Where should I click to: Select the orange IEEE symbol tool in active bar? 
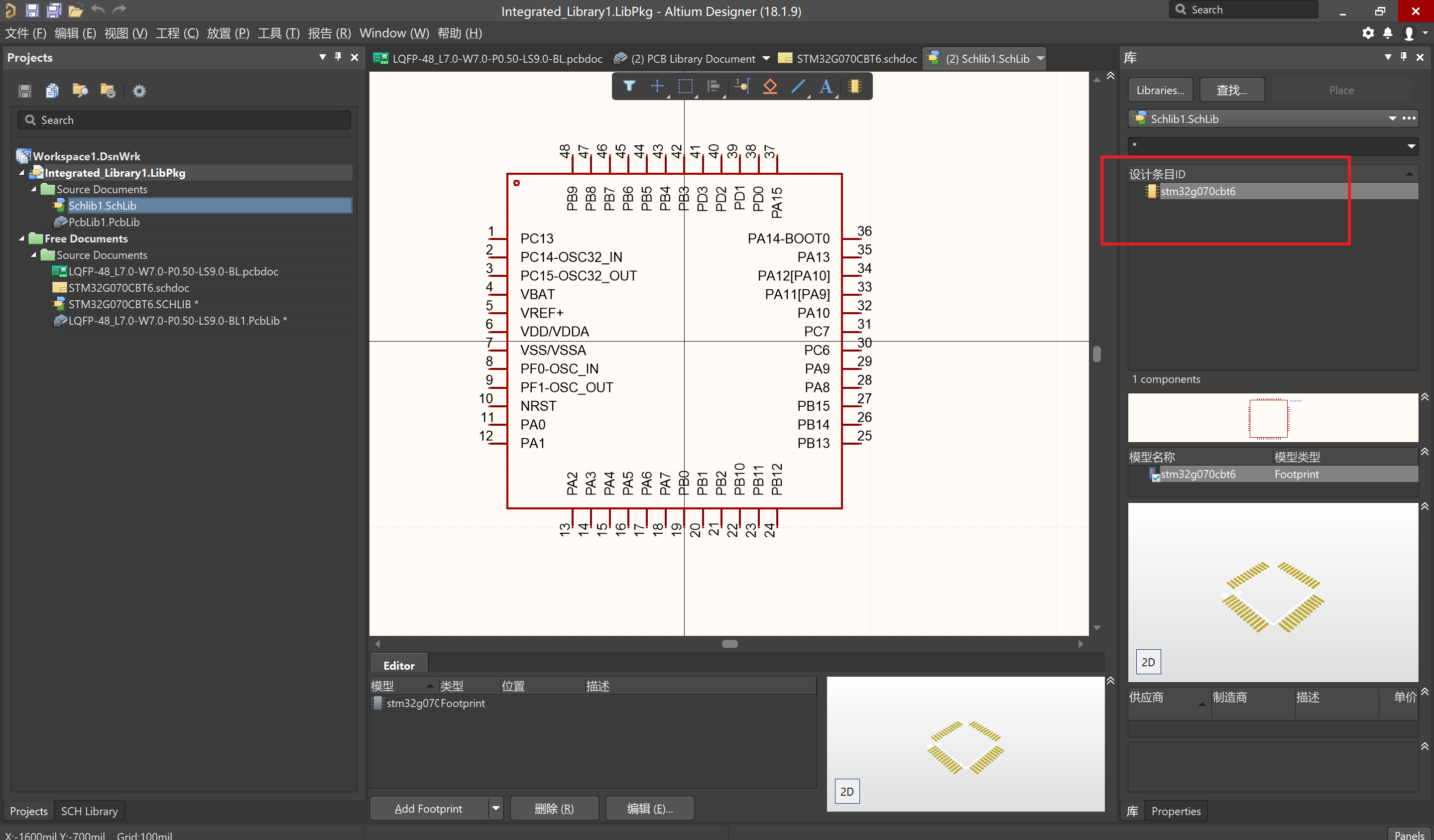(x=770, y=87)
